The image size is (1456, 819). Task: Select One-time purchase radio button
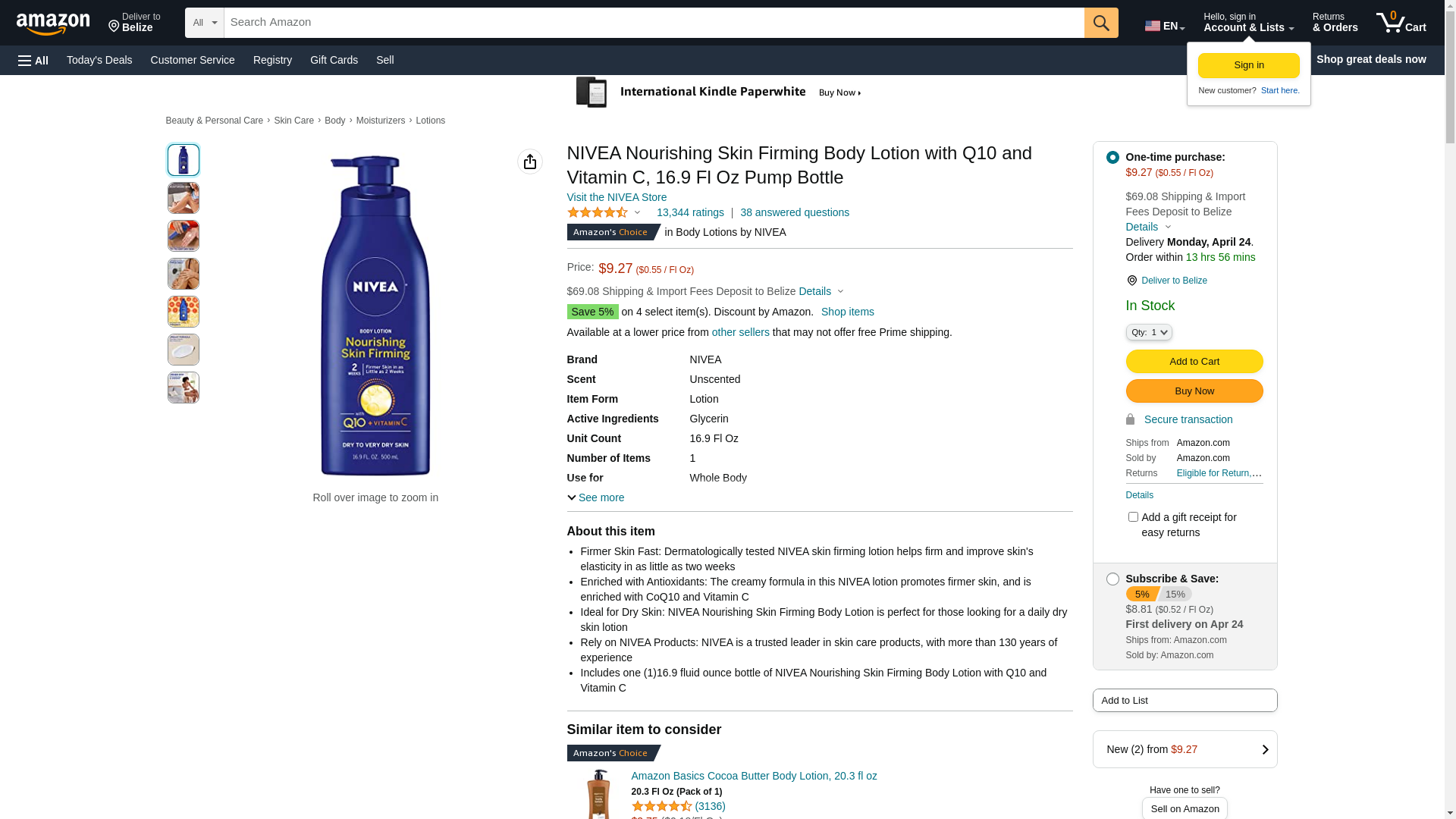click(1112, 158)
